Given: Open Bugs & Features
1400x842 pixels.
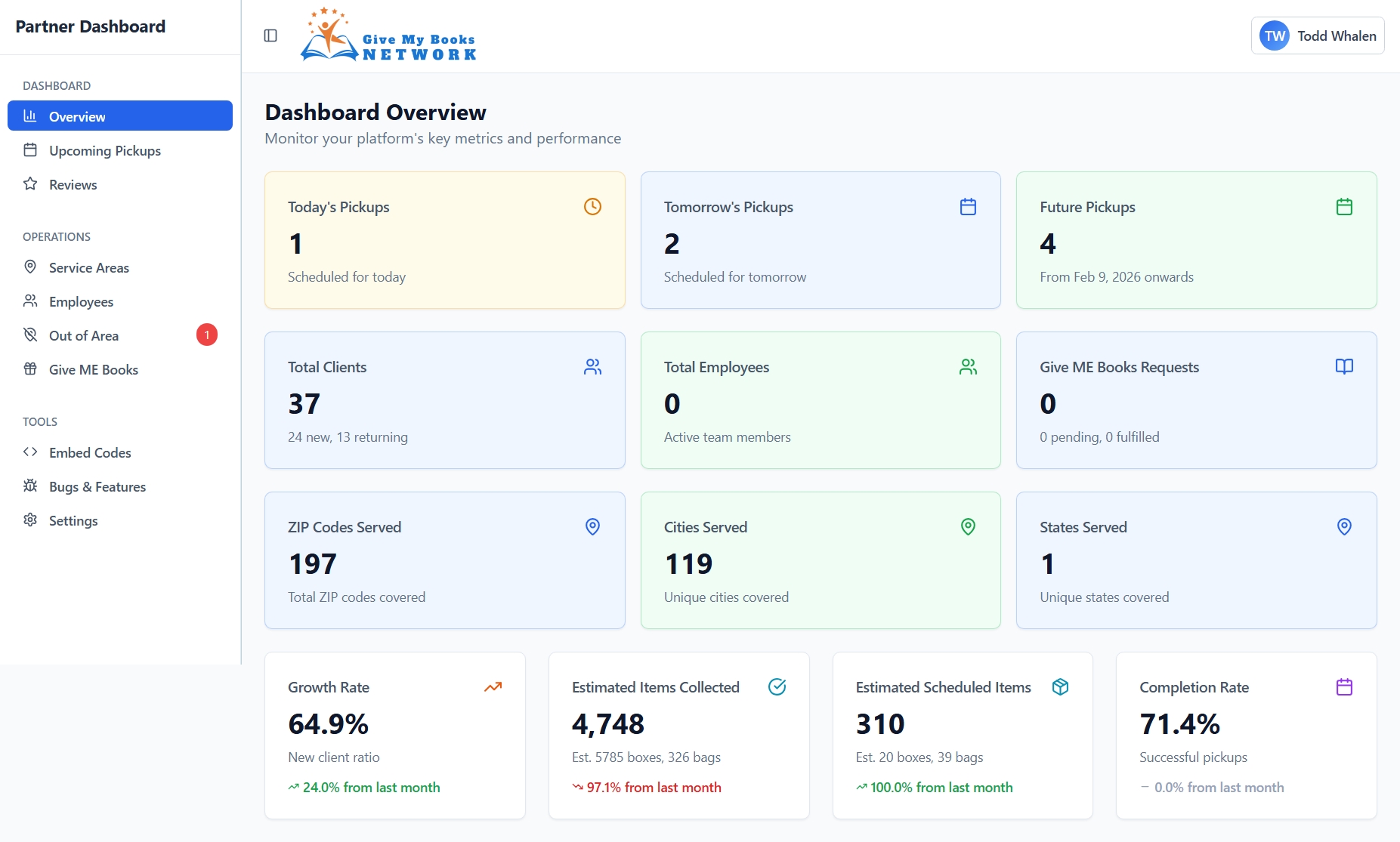Looking at the screenshot, I should (x=97, y=486).
